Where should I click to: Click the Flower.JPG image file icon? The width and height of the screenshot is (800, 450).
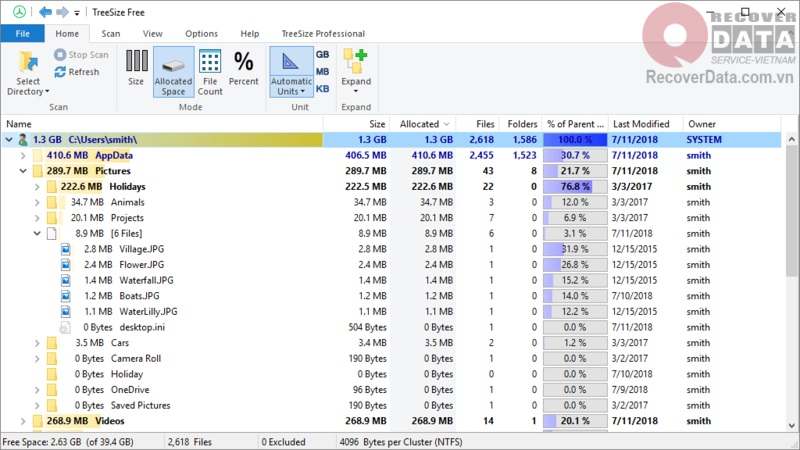coord(65,265)
